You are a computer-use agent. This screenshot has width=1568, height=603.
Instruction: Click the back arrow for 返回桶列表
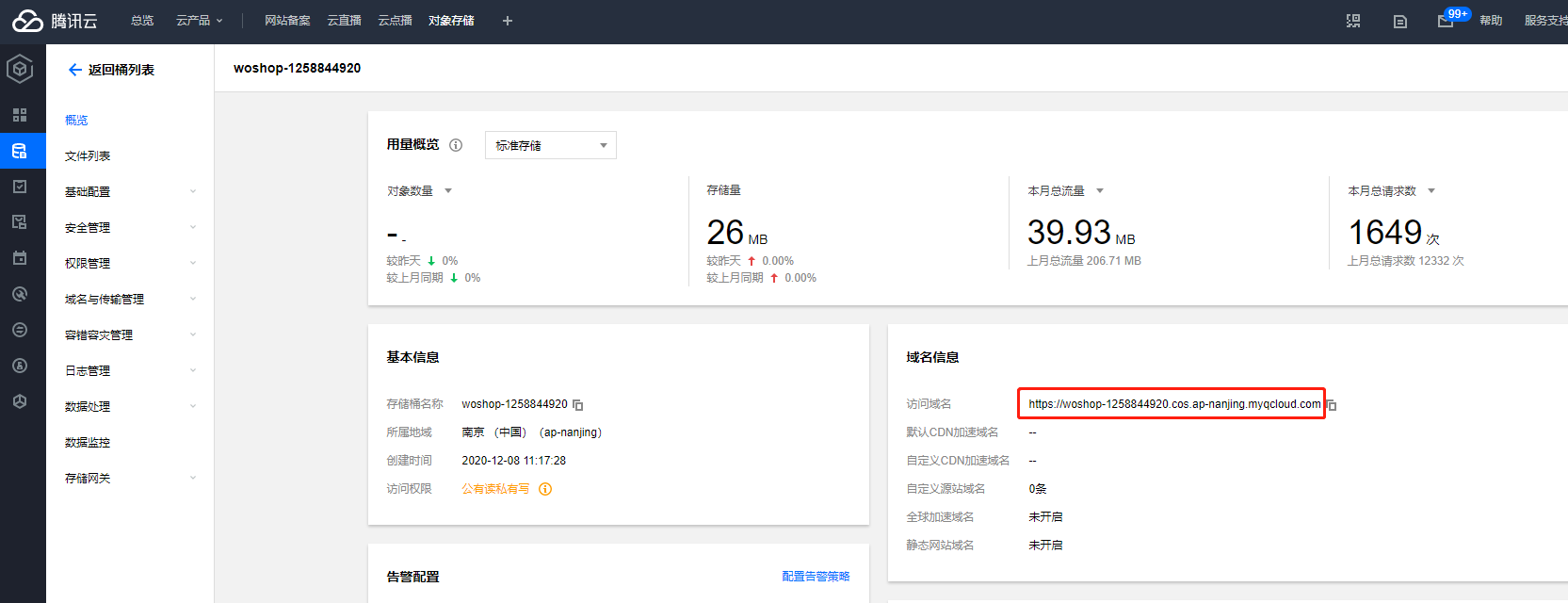tap(75, 70)
